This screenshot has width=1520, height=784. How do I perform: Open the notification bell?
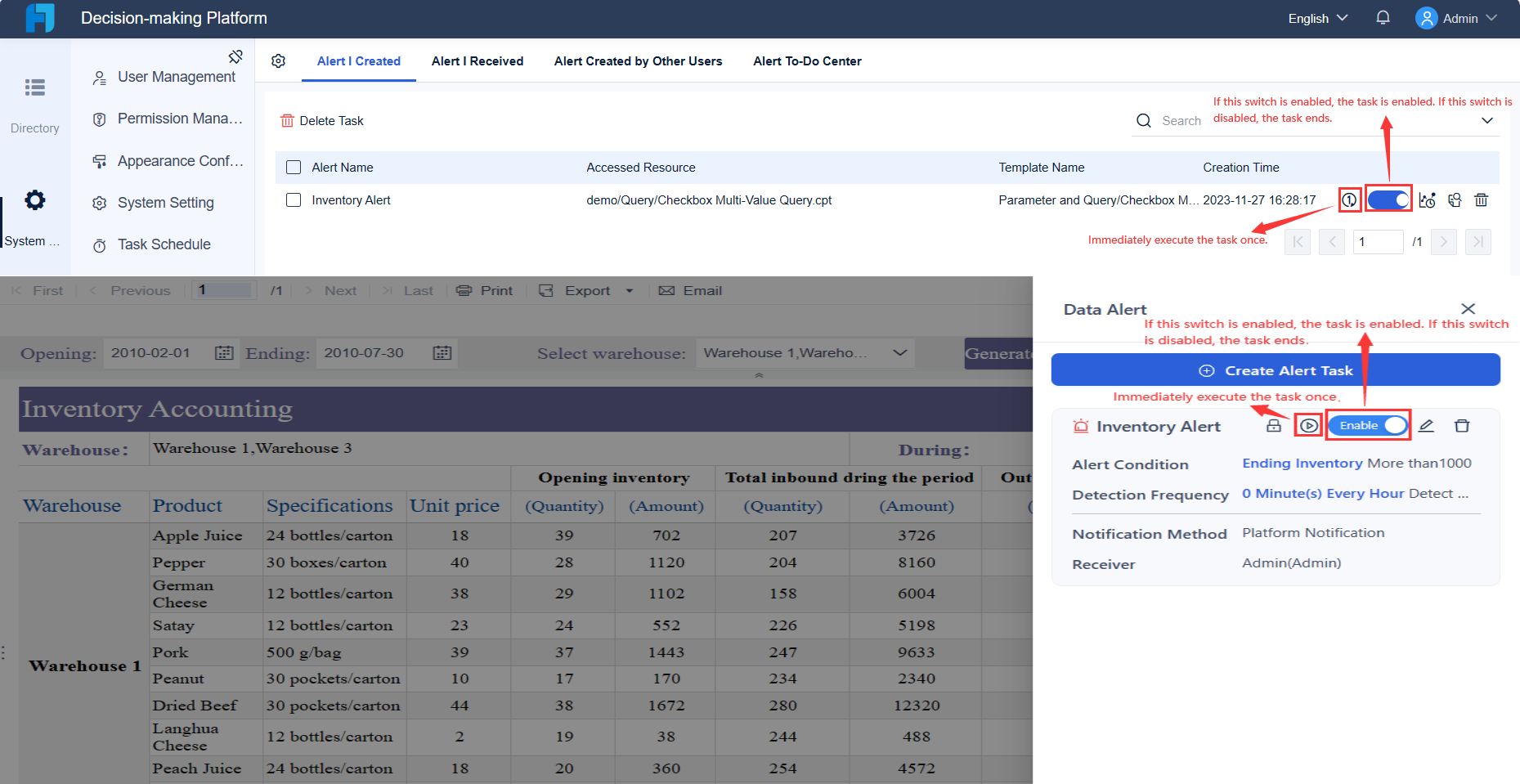(1383, 17)
